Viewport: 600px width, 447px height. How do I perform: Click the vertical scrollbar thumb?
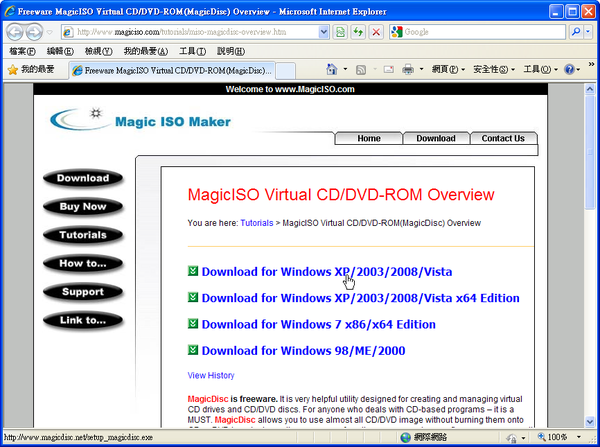590,152
